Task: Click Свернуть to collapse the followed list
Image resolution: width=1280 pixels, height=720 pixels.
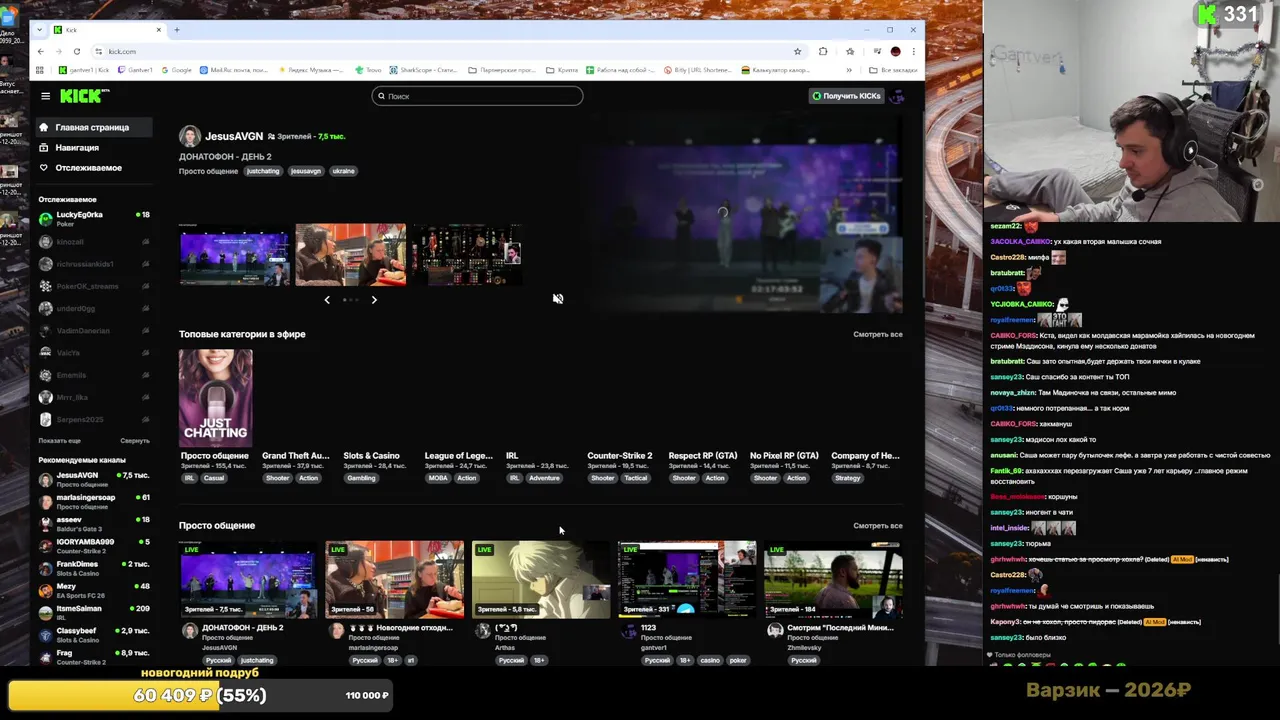Action: coord(135,441)
